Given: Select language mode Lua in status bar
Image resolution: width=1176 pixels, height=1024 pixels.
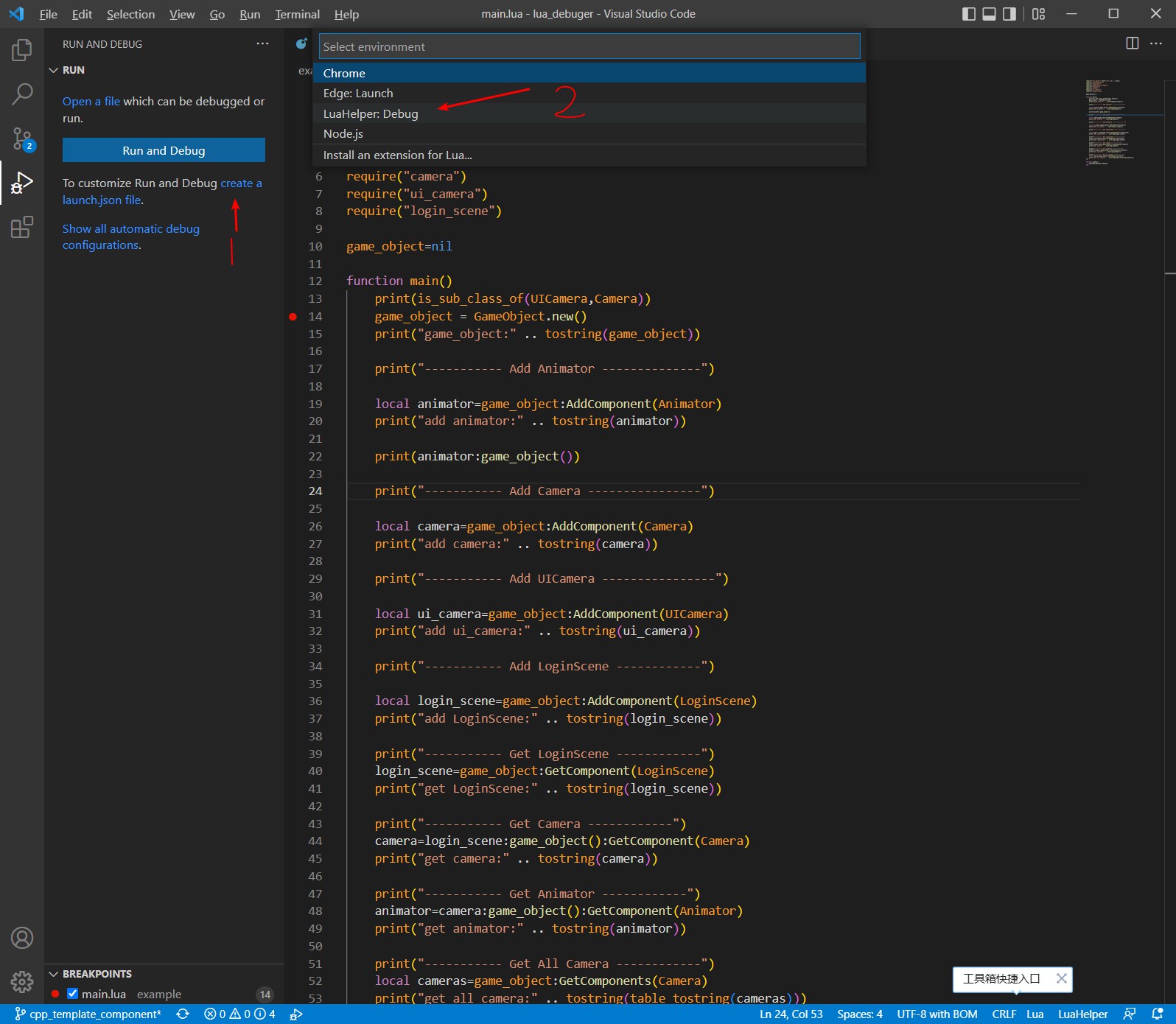Looking at the screenshot, I should point(1035,1014).
